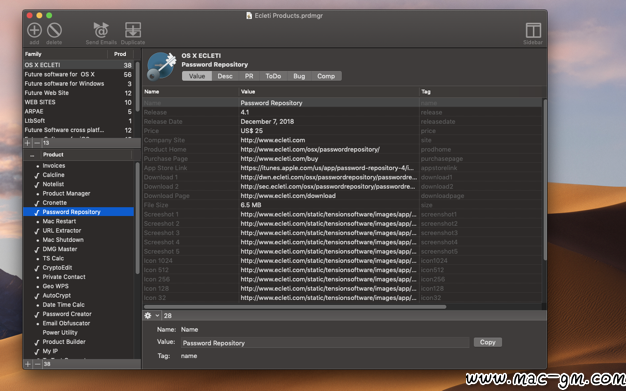This screenshot has width=626, height=391.
Task: Open the Send Emails tool
Action: point(101,30)
